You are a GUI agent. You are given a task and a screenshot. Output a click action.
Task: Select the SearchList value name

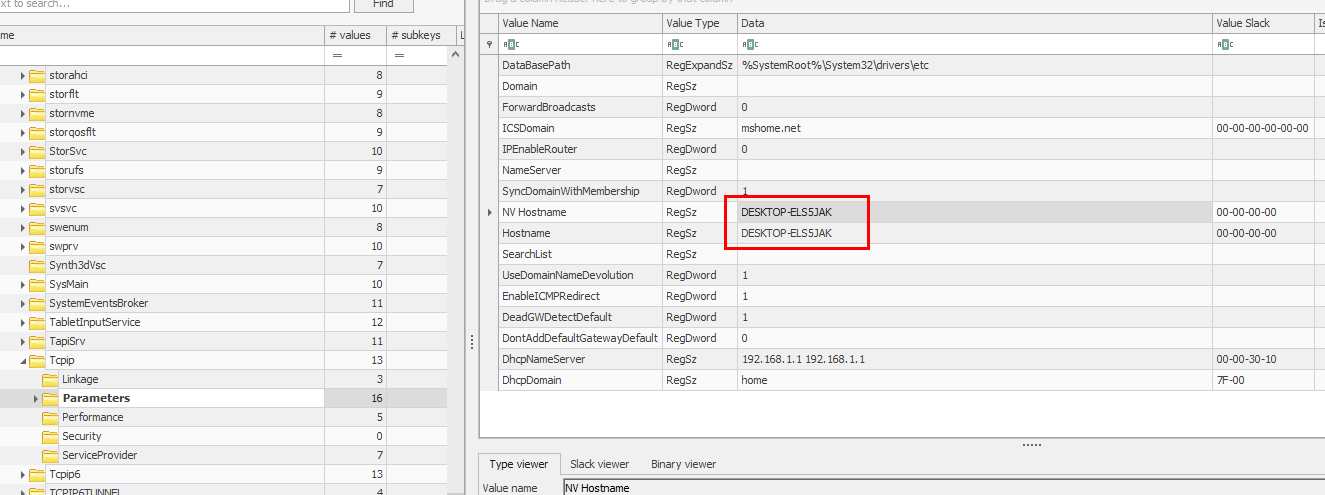tap(527, 255)
